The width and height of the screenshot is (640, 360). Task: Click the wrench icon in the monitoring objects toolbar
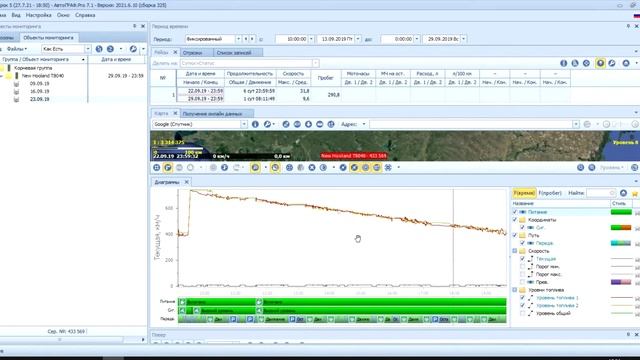click(133, 49)
